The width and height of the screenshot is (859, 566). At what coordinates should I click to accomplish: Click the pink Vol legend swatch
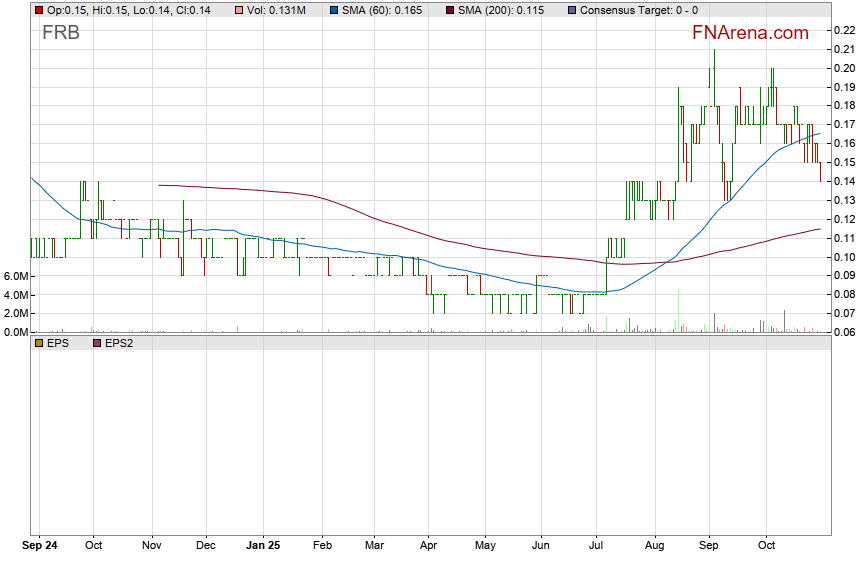pos(238,10)
